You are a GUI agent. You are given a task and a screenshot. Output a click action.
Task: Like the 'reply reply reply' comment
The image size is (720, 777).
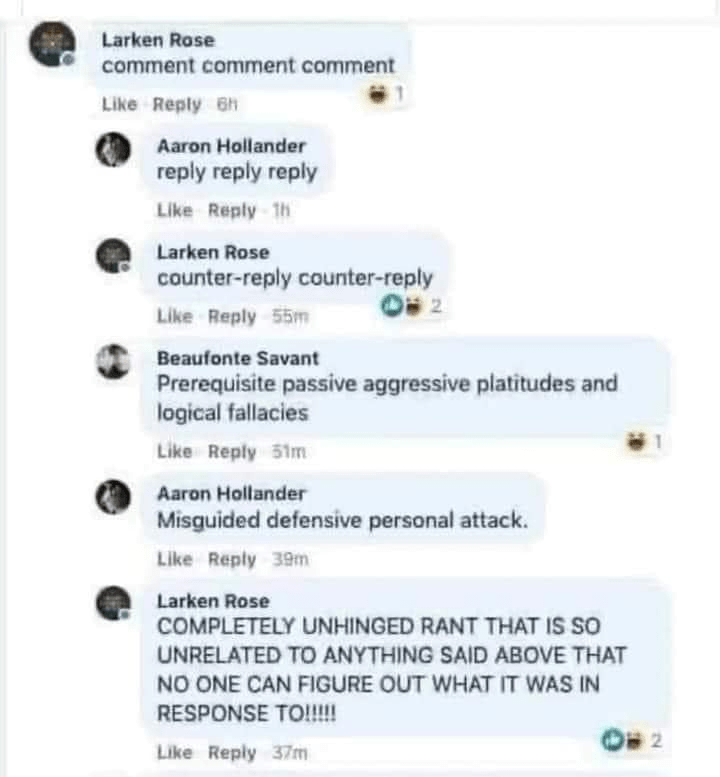pos(174,210)
